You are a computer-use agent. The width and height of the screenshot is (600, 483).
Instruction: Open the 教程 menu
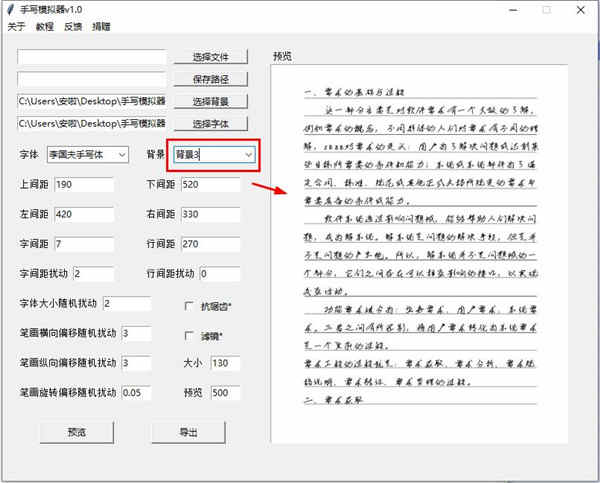click(44, 26)
